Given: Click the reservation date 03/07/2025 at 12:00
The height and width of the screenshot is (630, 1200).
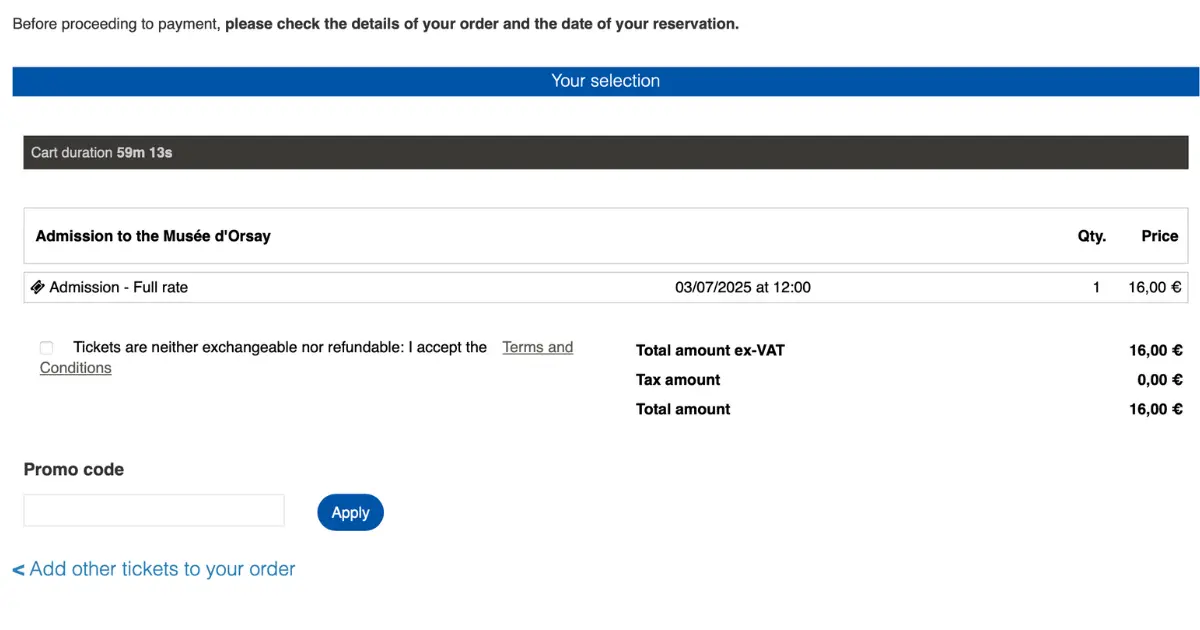Looking at the screenshot, I should point(743,287).
